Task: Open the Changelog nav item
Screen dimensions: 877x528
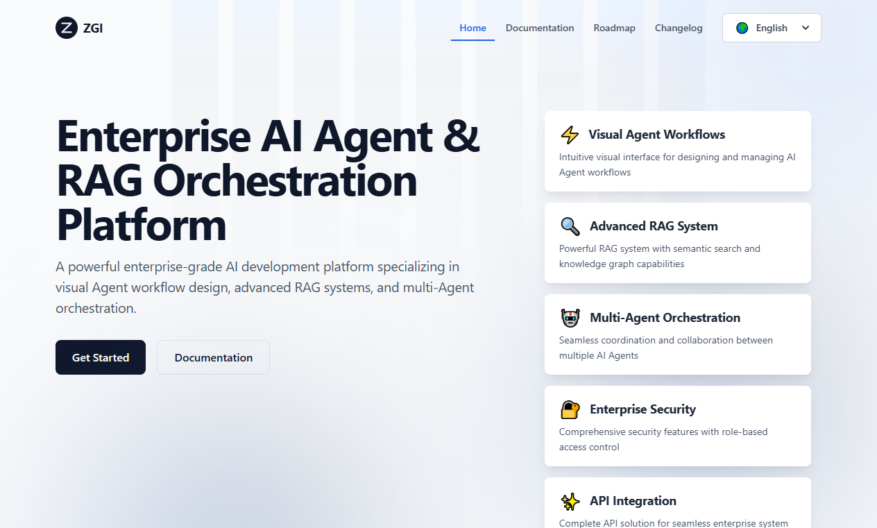Action: click(678, 28)
